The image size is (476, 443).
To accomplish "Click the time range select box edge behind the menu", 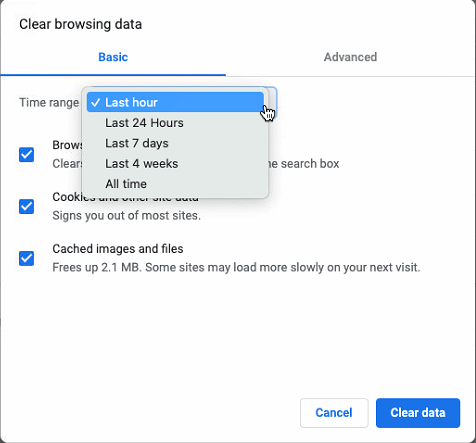I will pos(273,102).
